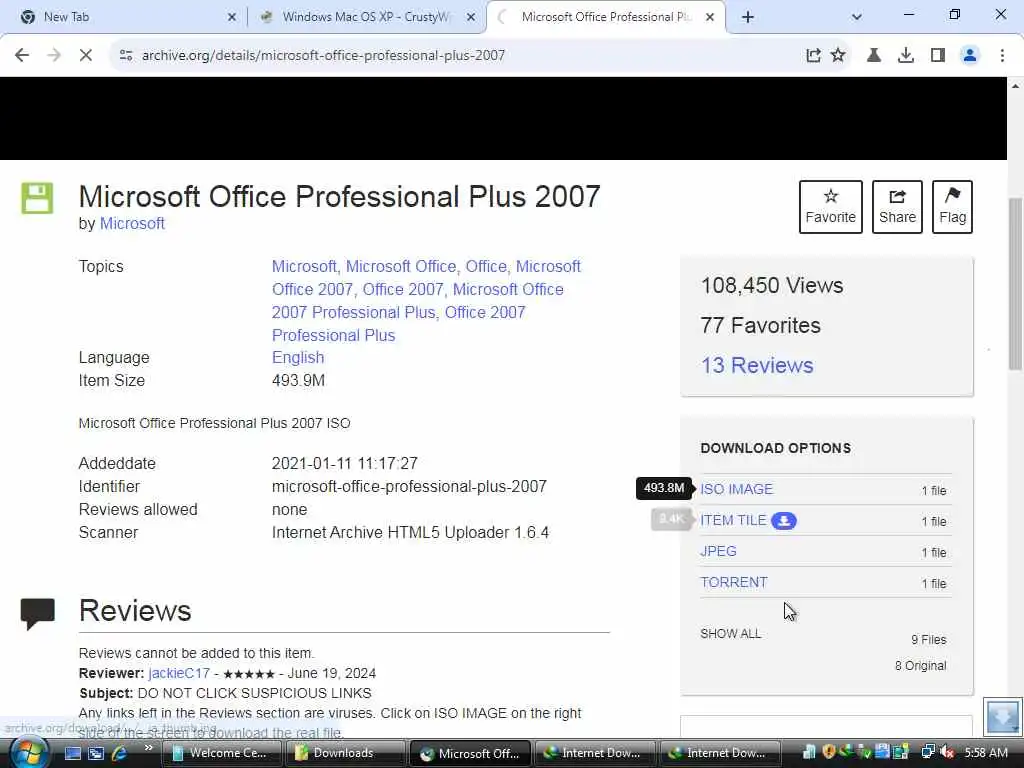1024x768 pixels.
Task: Open the Downloads taskbar button
Action: pos(344,753)
